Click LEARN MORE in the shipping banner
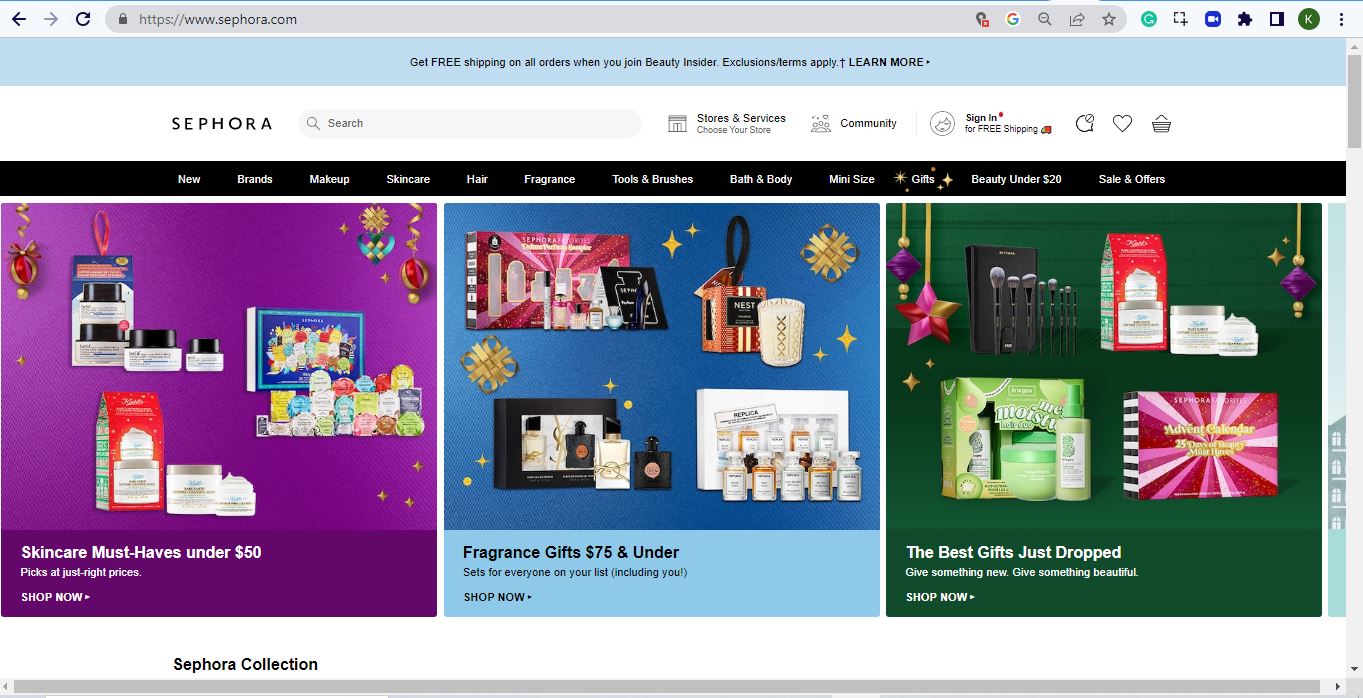Viewport: 1363px width, 698px height. (x=888, y=62)
